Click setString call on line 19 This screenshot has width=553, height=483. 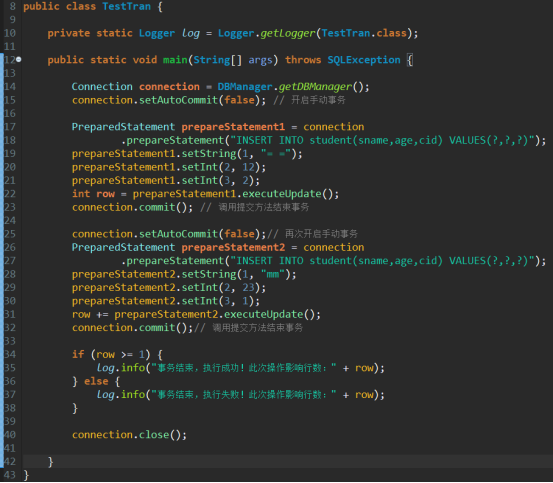242,154
